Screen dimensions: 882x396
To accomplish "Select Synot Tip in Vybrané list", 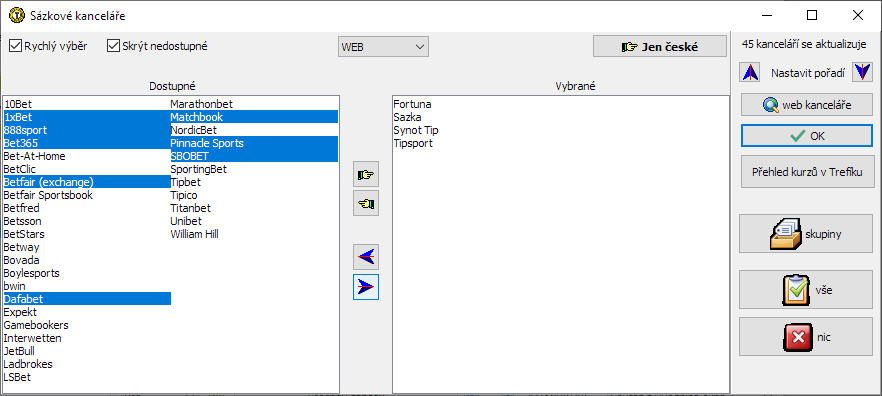I will coord(560,130).
